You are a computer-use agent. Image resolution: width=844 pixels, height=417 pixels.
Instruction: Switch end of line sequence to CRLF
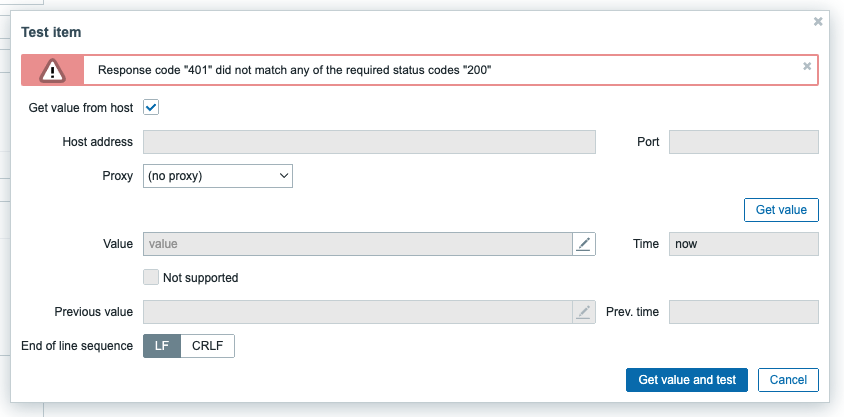point(207,346)
